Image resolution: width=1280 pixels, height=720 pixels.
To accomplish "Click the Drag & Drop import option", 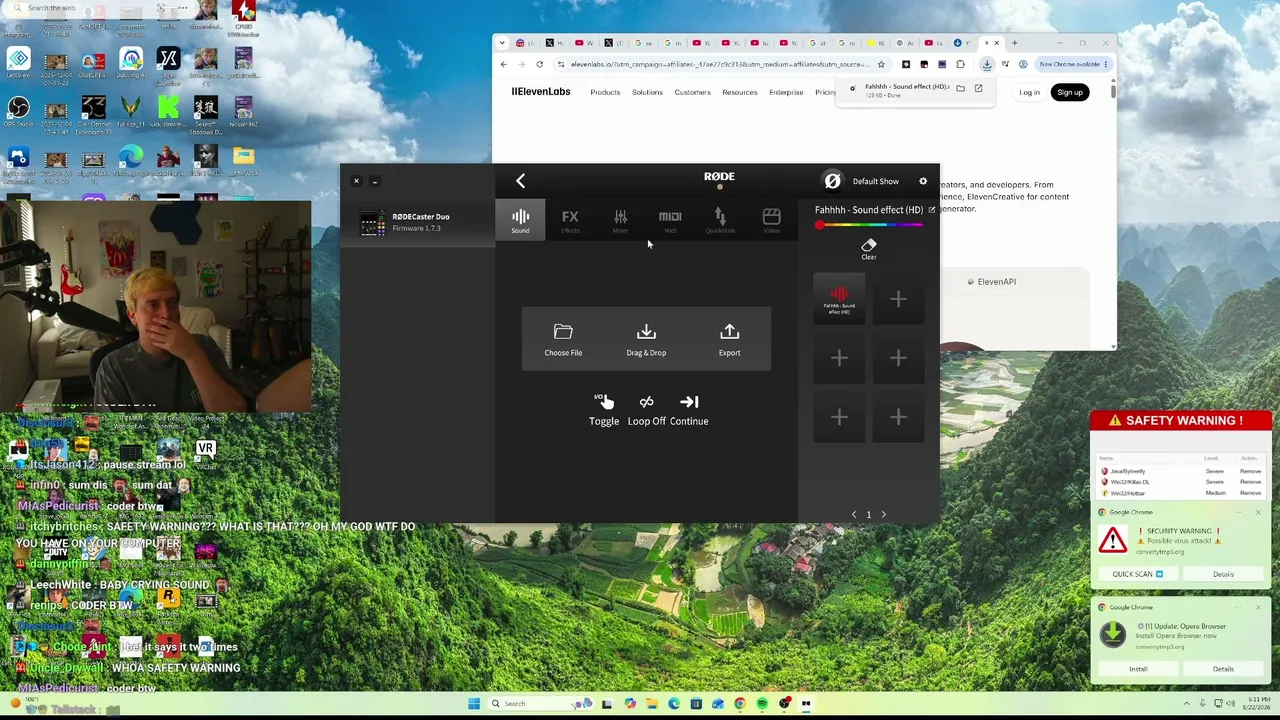I will [x=646, y=340].
